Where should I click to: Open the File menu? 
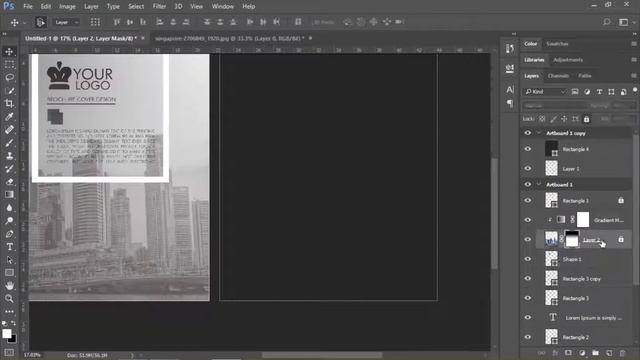(x=28, y=7)
